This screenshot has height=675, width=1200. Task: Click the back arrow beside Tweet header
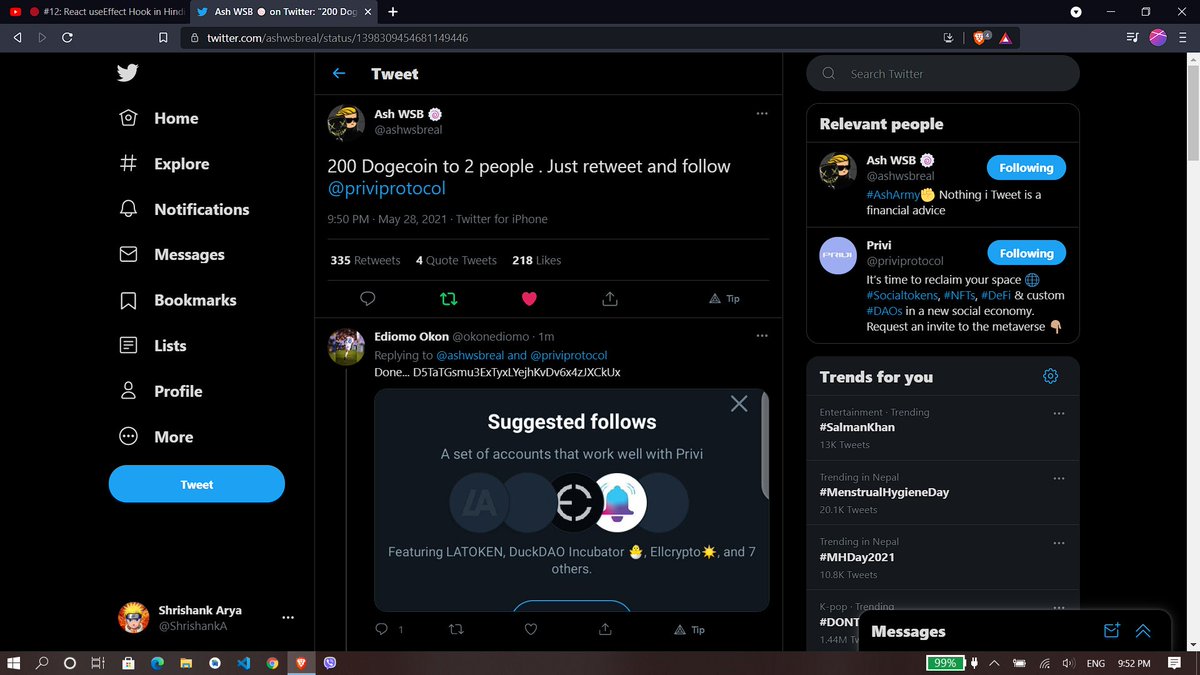point(339,73)
